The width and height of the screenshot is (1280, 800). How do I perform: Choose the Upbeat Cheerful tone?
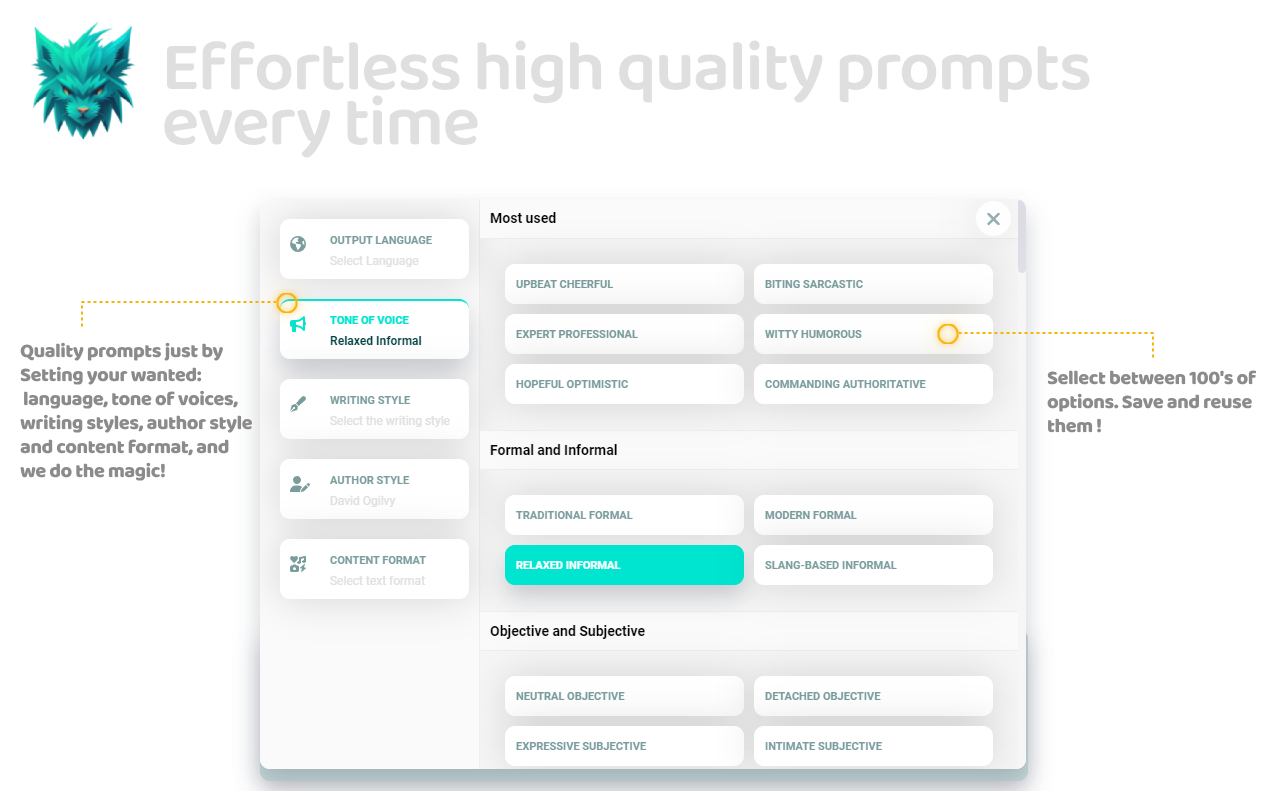point(624,284)
